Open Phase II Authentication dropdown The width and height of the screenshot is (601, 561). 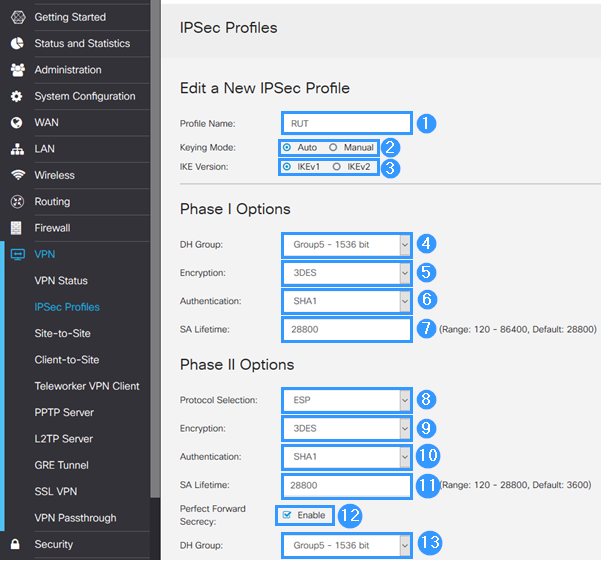point(346,457)
